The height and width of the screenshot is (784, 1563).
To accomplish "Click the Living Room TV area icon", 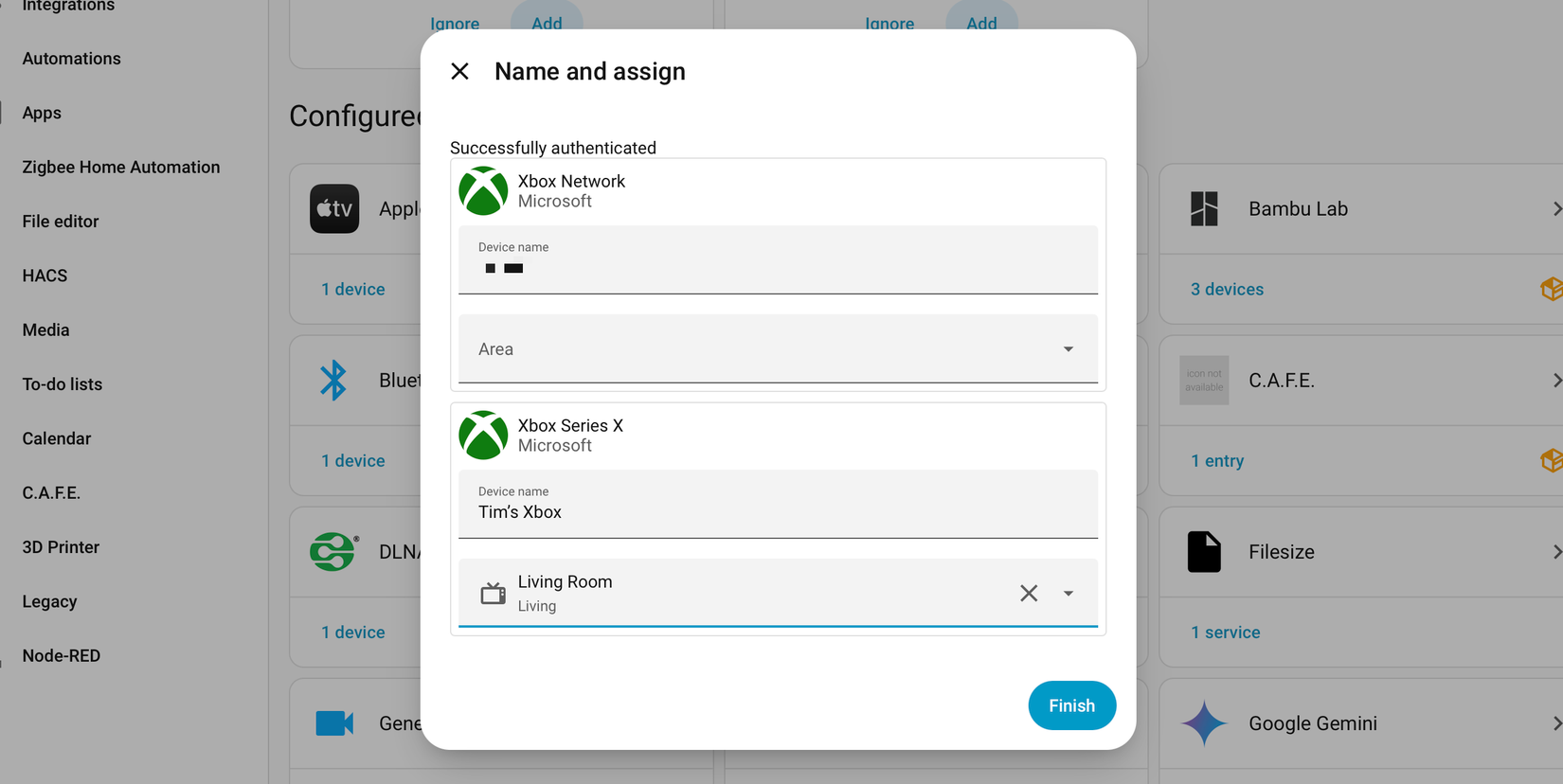I will (493, 594).
